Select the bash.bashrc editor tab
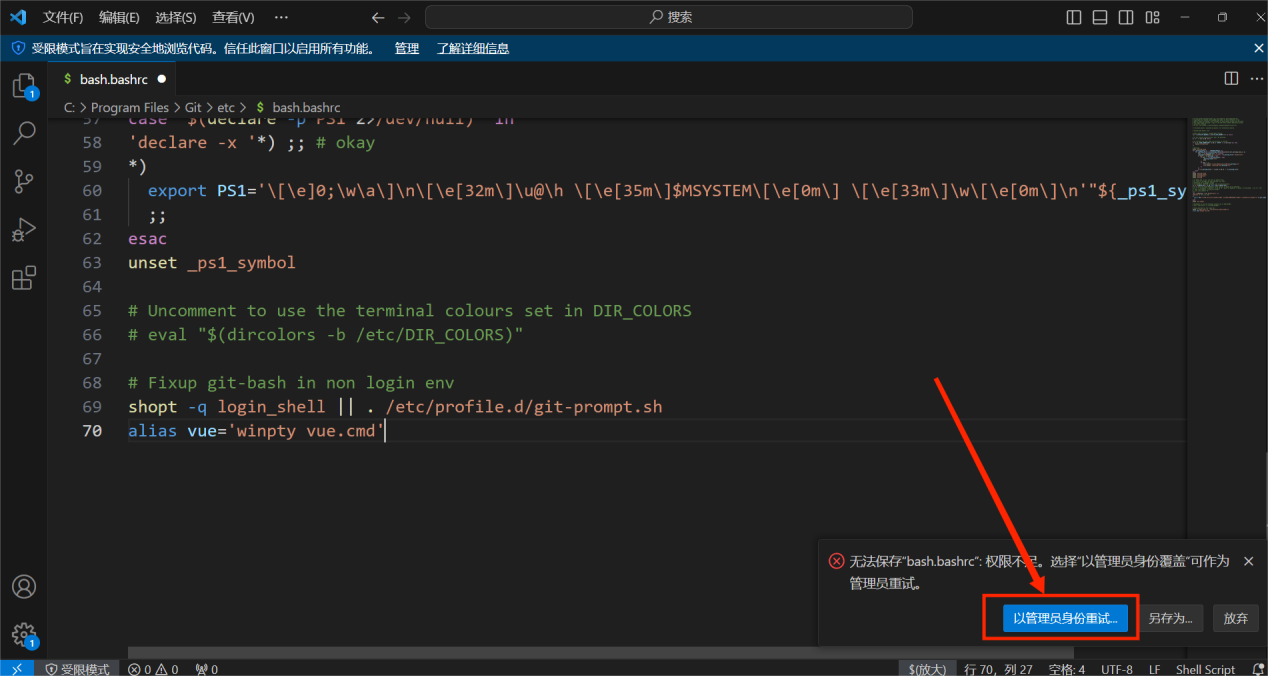 point(113,78)
